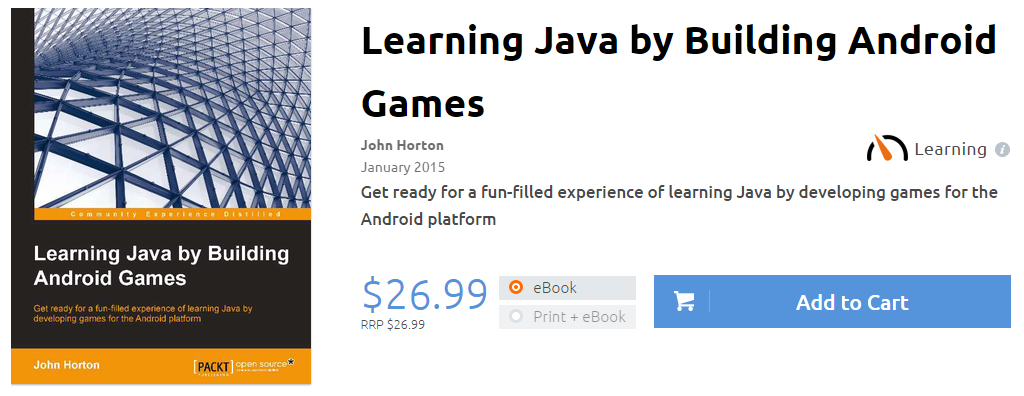Click the $26.99 price text
This screenshot has width=1024, height=396.
[425, 294]
